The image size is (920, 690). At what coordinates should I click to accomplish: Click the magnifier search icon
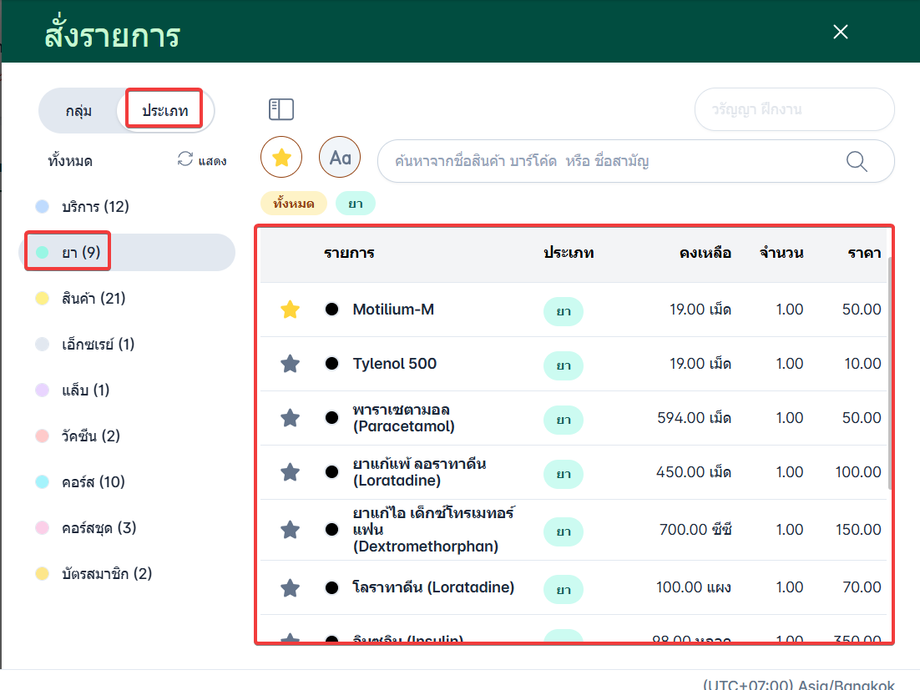tap(857, 161)
